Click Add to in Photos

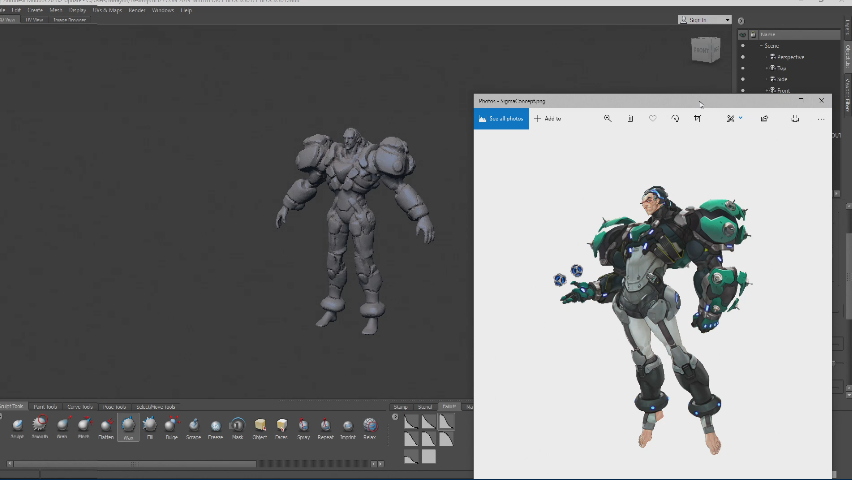click(548, 119)
